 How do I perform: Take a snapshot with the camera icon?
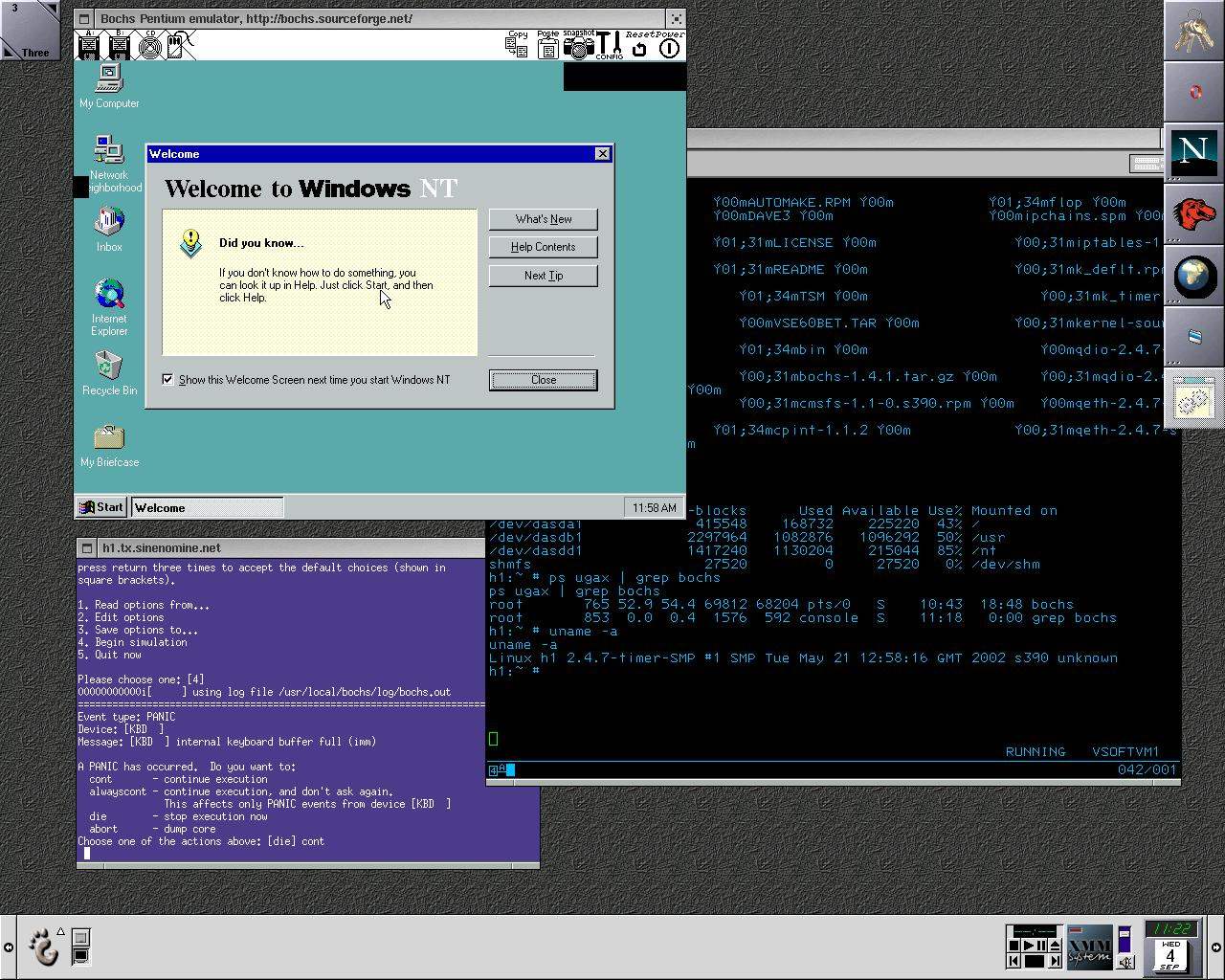point(577,46)
